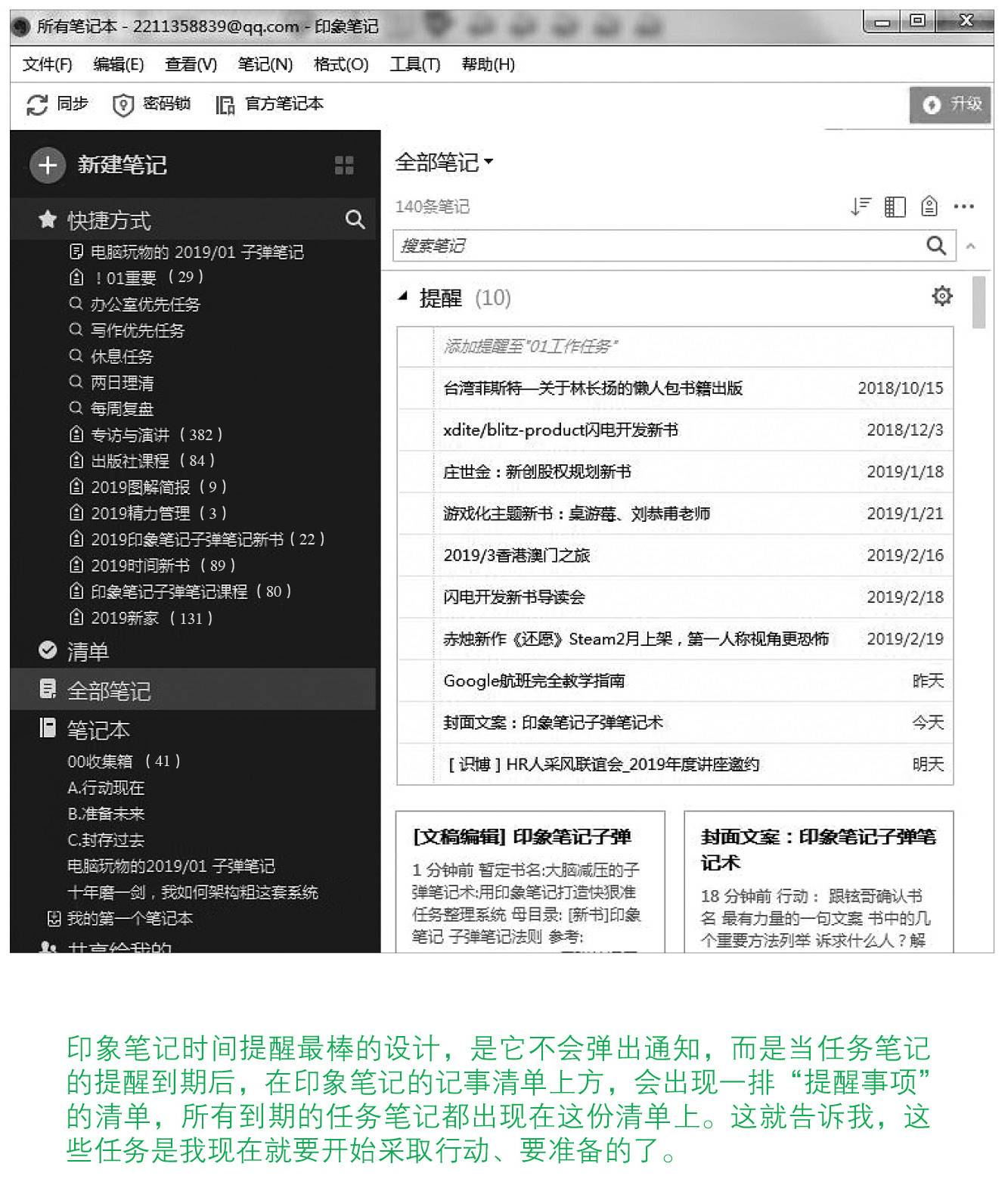Click the notes icon beside 全部笔记 in sidebar
Screen dimensions: 1008x1182
pyautogui.click(x=48, y=690)
